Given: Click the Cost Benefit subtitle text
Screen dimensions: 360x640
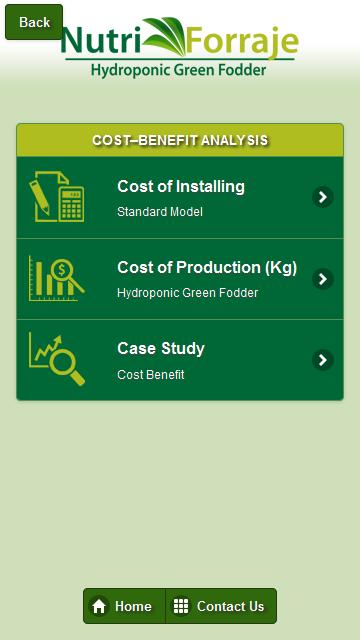Looking at the screenshot, I should [151, 375].
